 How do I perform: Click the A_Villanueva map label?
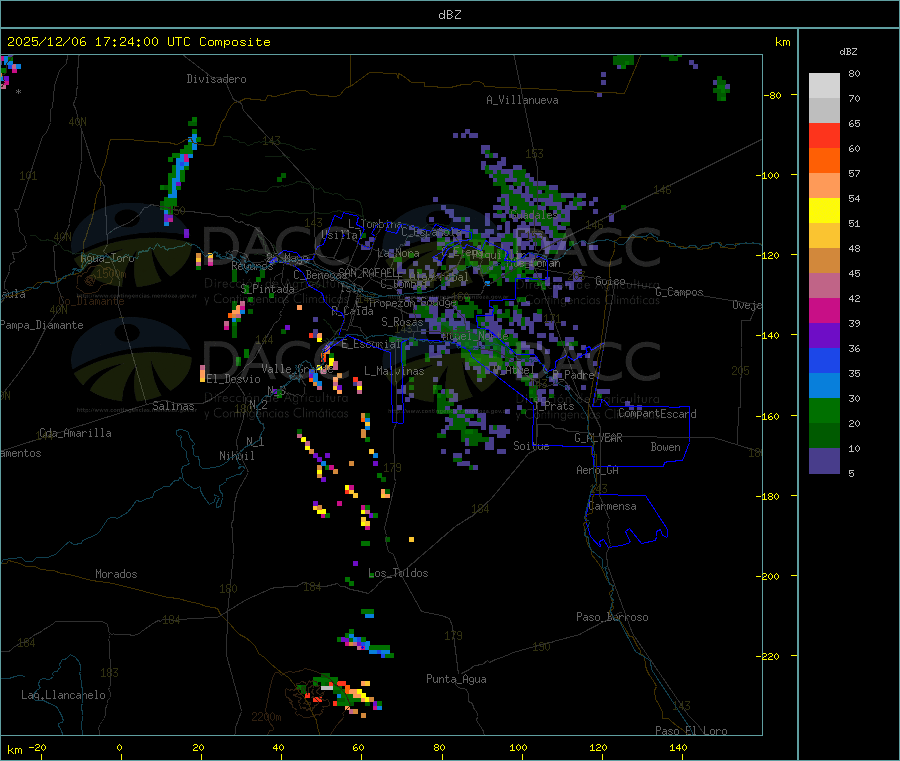click(x=522, y=100)
